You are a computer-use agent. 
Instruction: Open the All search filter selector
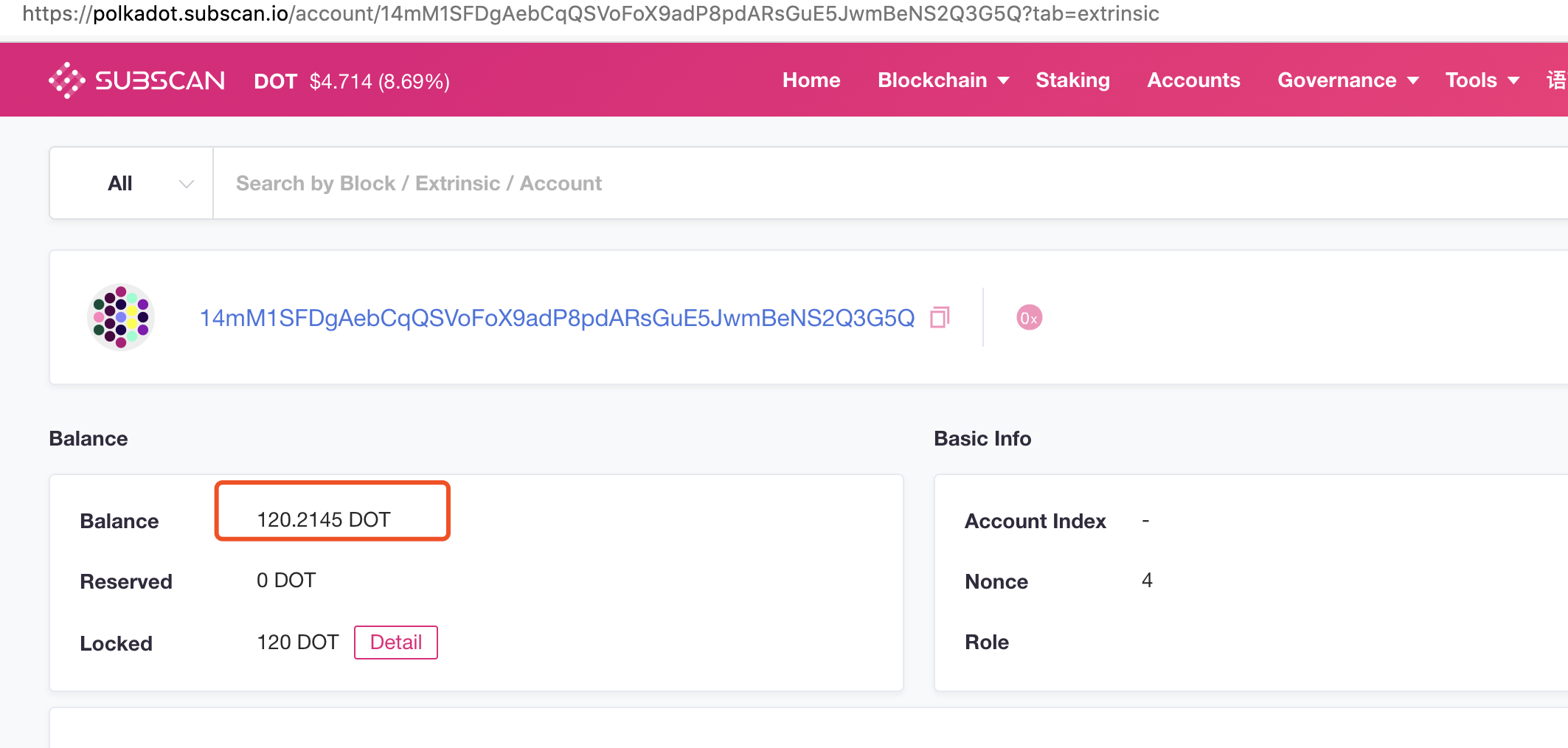pos(131,183)
